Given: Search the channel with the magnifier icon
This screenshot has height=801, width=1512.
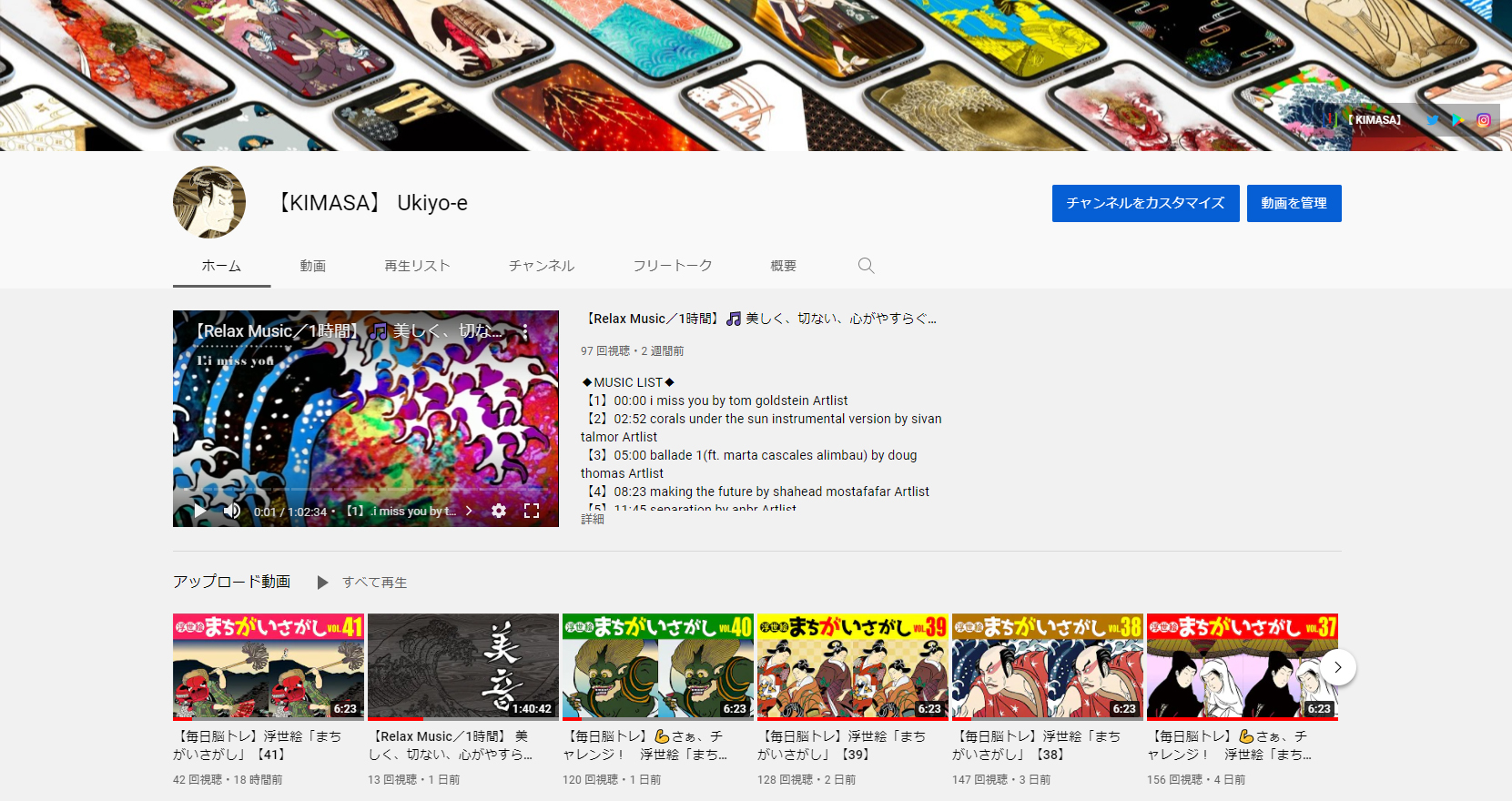Looking at the screenshot, I should 866,265.
